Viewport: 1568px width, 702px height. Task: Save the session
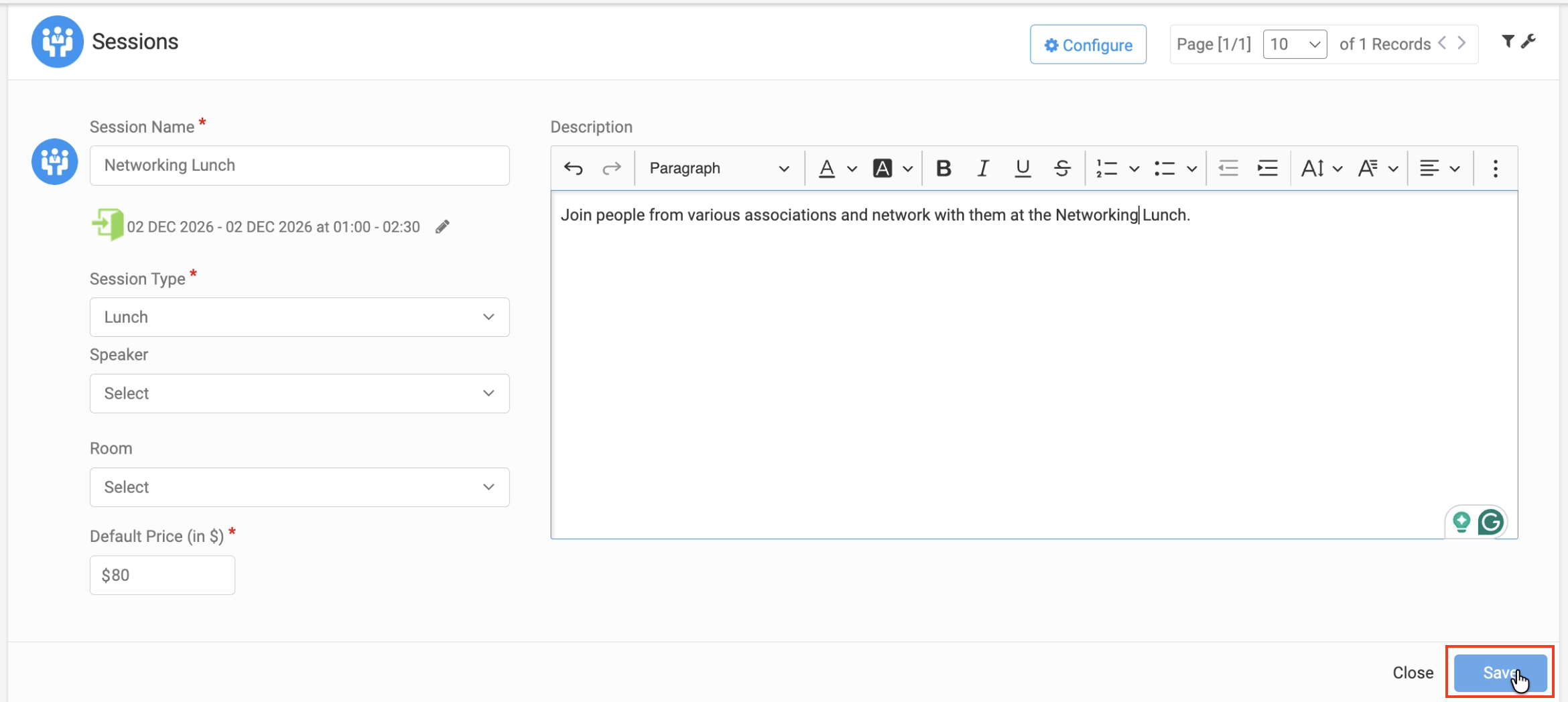pos(1500,673)
